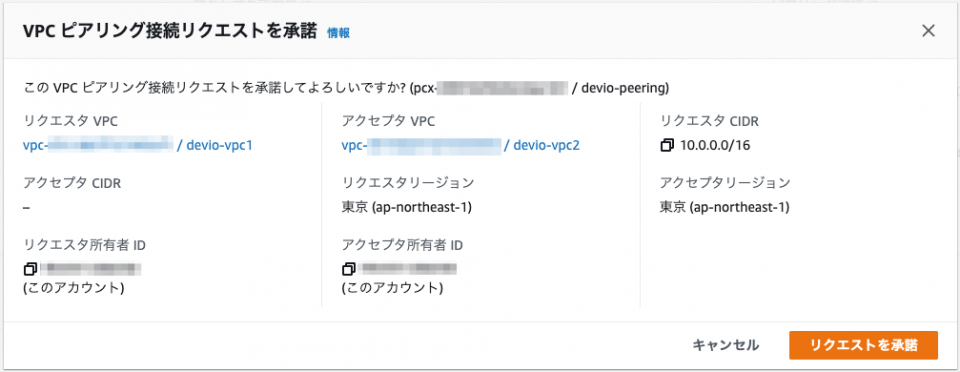Click the アクセプタ VPC field label
The image size is (960, 372).
pos(388,121)
